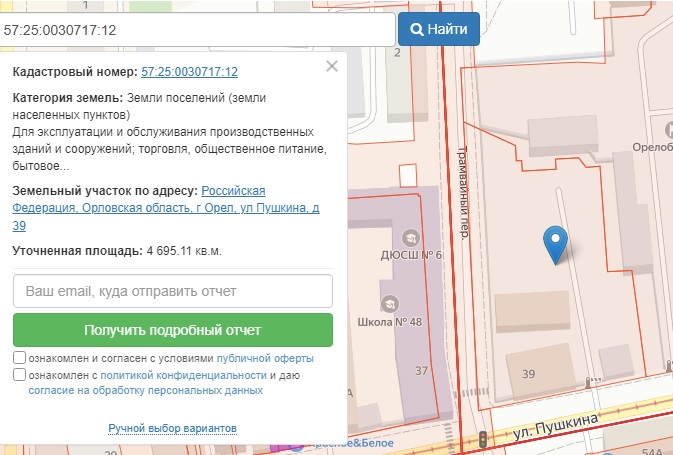The width and height of the screenshot is (673, 455).
Task: Click the ДЮСШ № 6 school icon
Action: tap(409, 237)
